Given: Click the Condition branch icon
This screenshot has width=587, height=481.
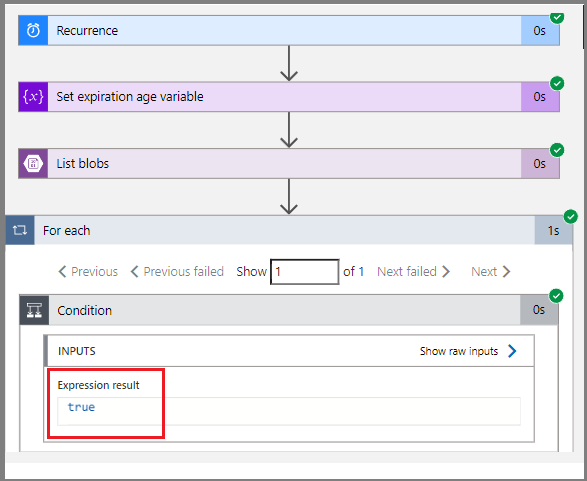Looking at the screenshot, I should [x=34, y=310].
